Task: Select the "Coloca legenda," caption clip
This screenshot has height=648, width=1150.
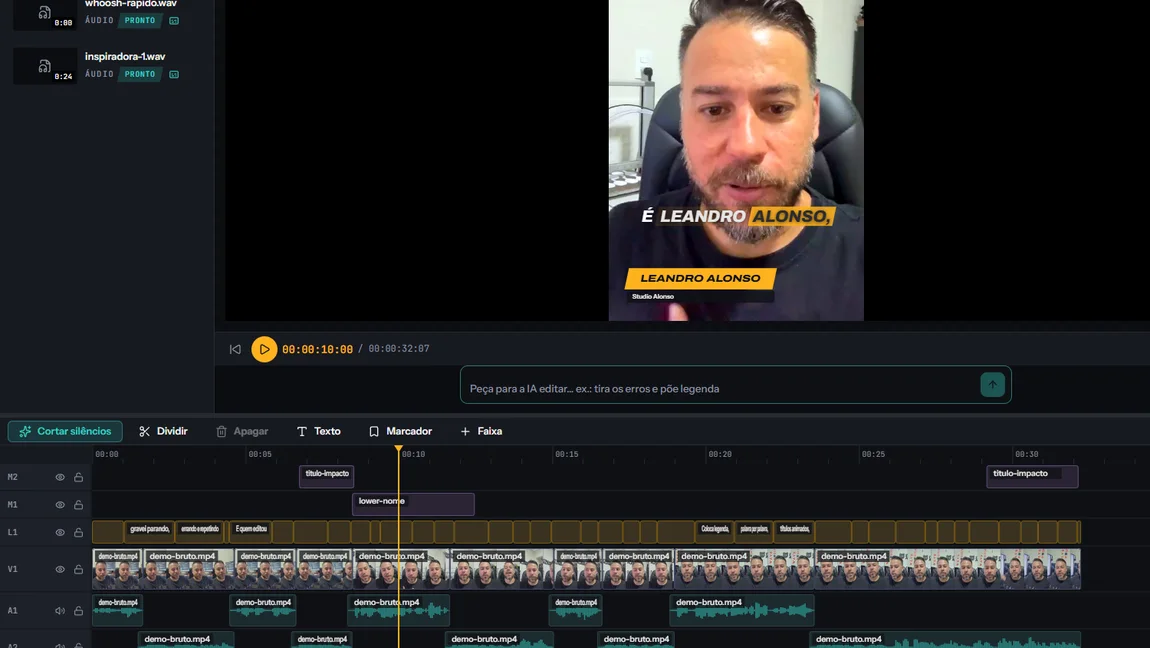Action: [x=715, y=531]
